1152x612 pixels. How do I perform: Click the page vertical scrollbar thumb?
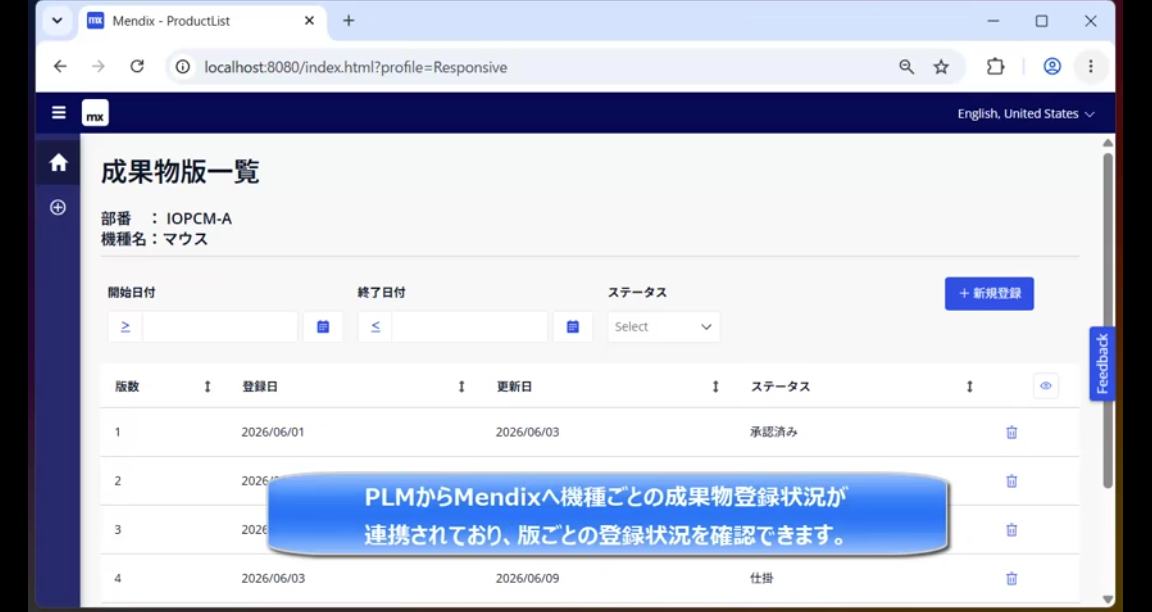[1108, 320]
